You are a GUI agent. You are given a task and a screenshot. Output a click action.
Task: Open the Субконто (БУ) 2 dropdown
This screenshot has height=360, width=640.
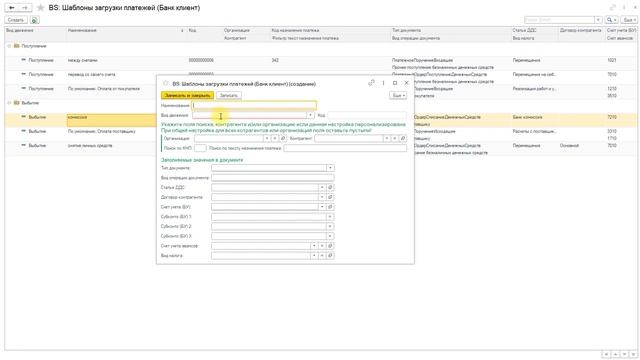click(330, 227)
